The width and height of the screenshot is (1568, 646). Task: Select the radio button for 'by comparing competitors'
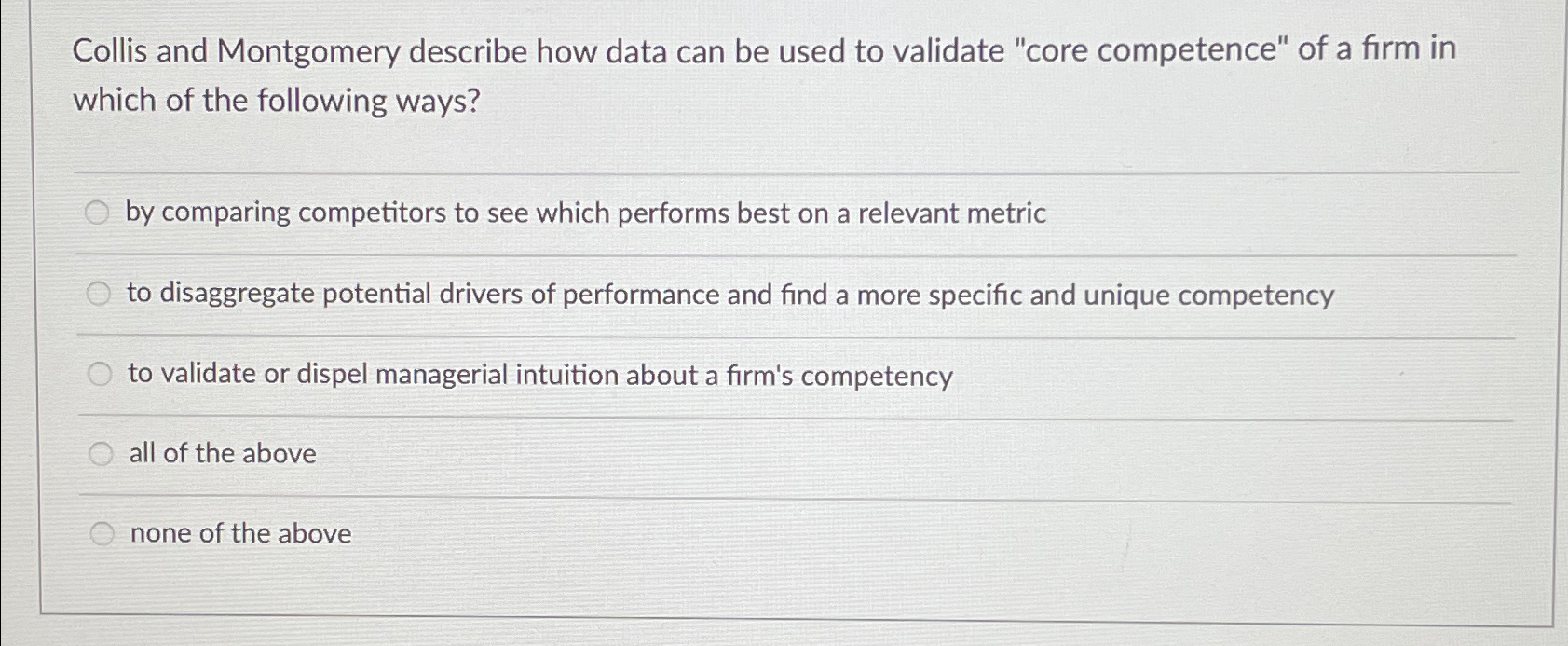point(100,213)
